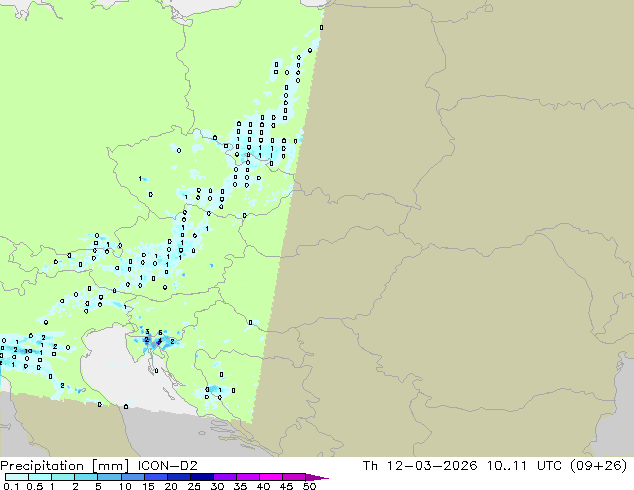This screenshot has height=490, width=634.
Task: Click the '45' legend scale label
Action: point(286,486)
